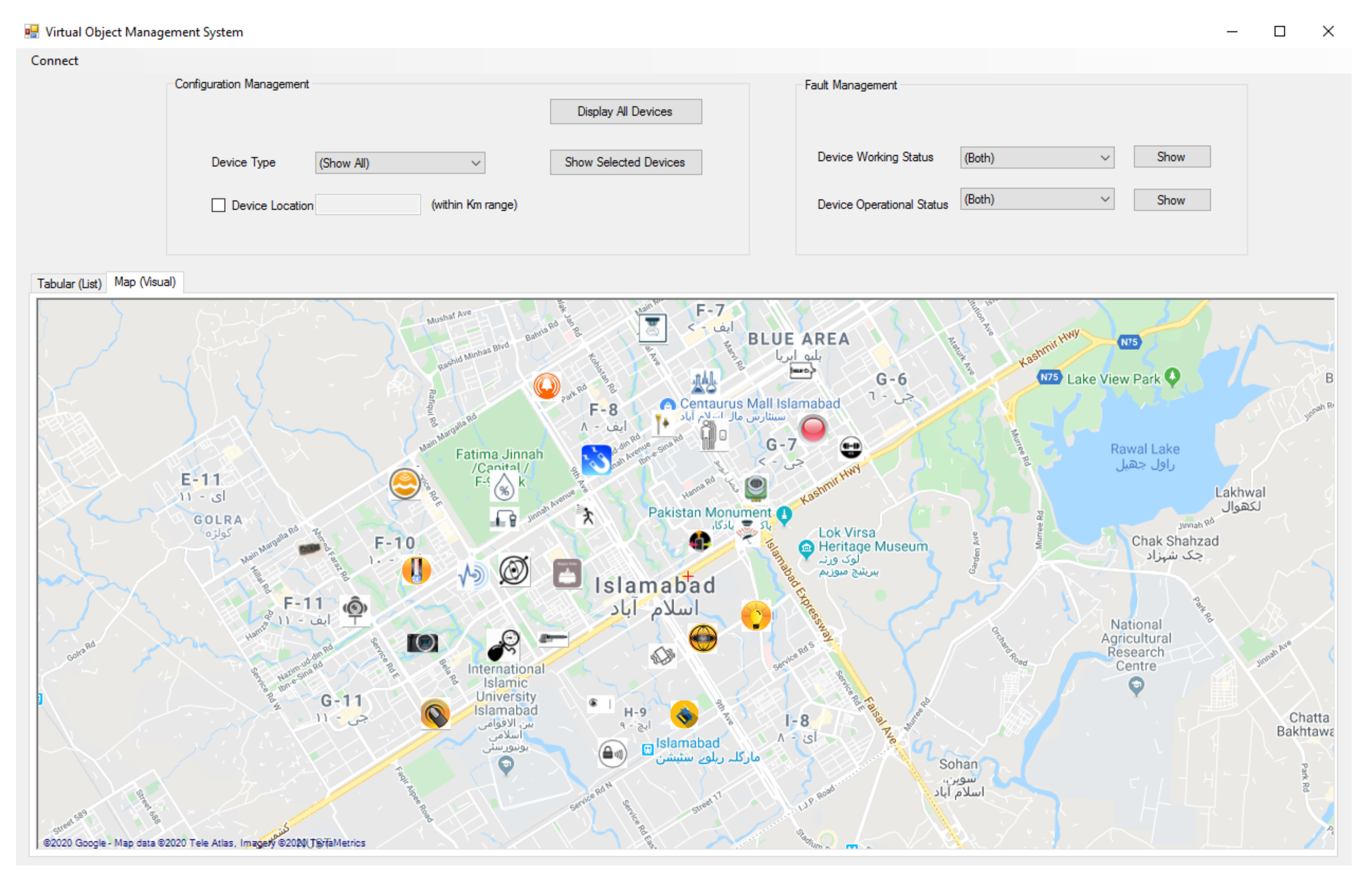Select the humidity droplet percent marker
The height and width of the screenshot is (882, 1372).
click(x=504, y=486)
